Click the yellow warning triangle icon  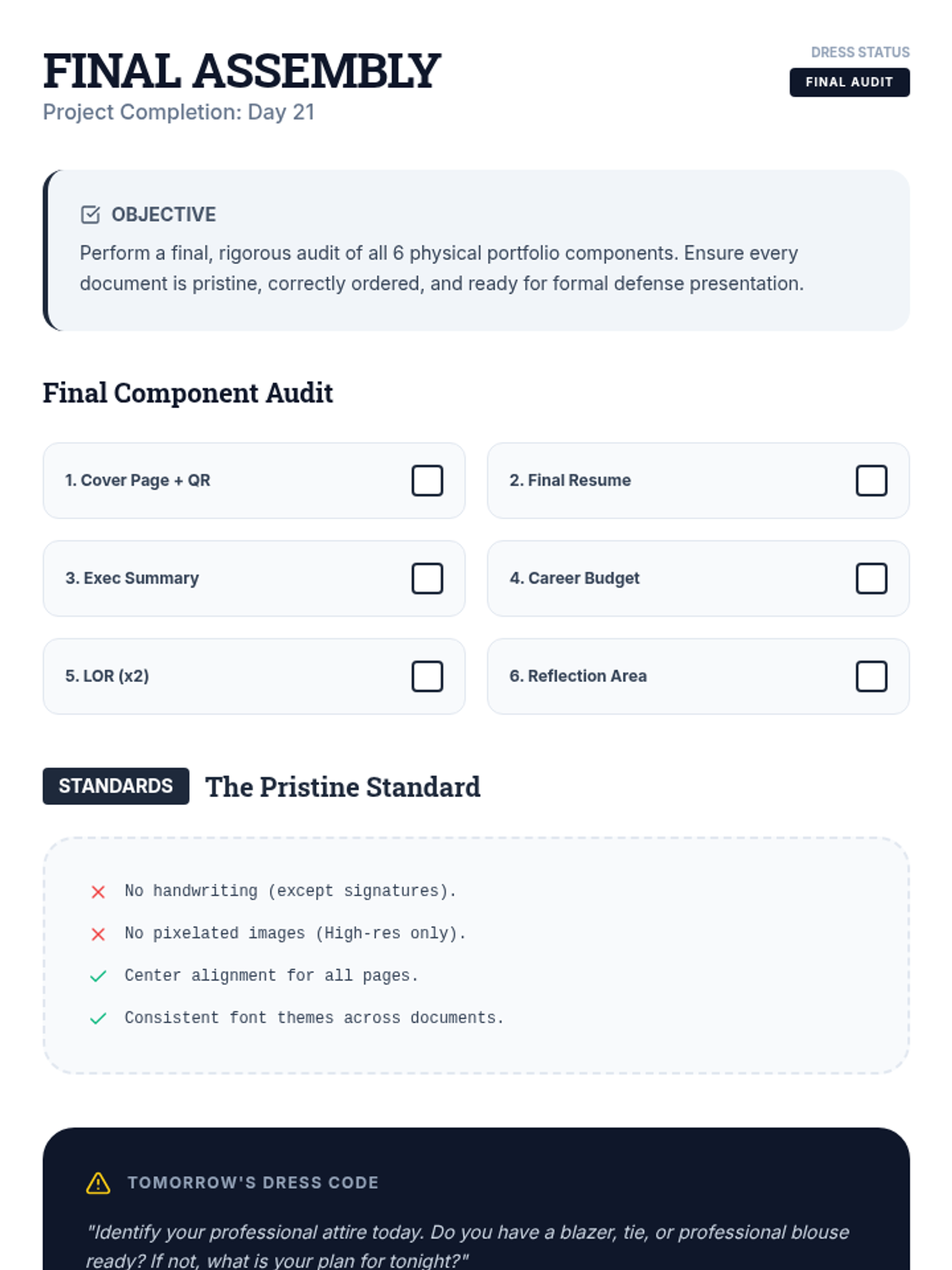98,1183
